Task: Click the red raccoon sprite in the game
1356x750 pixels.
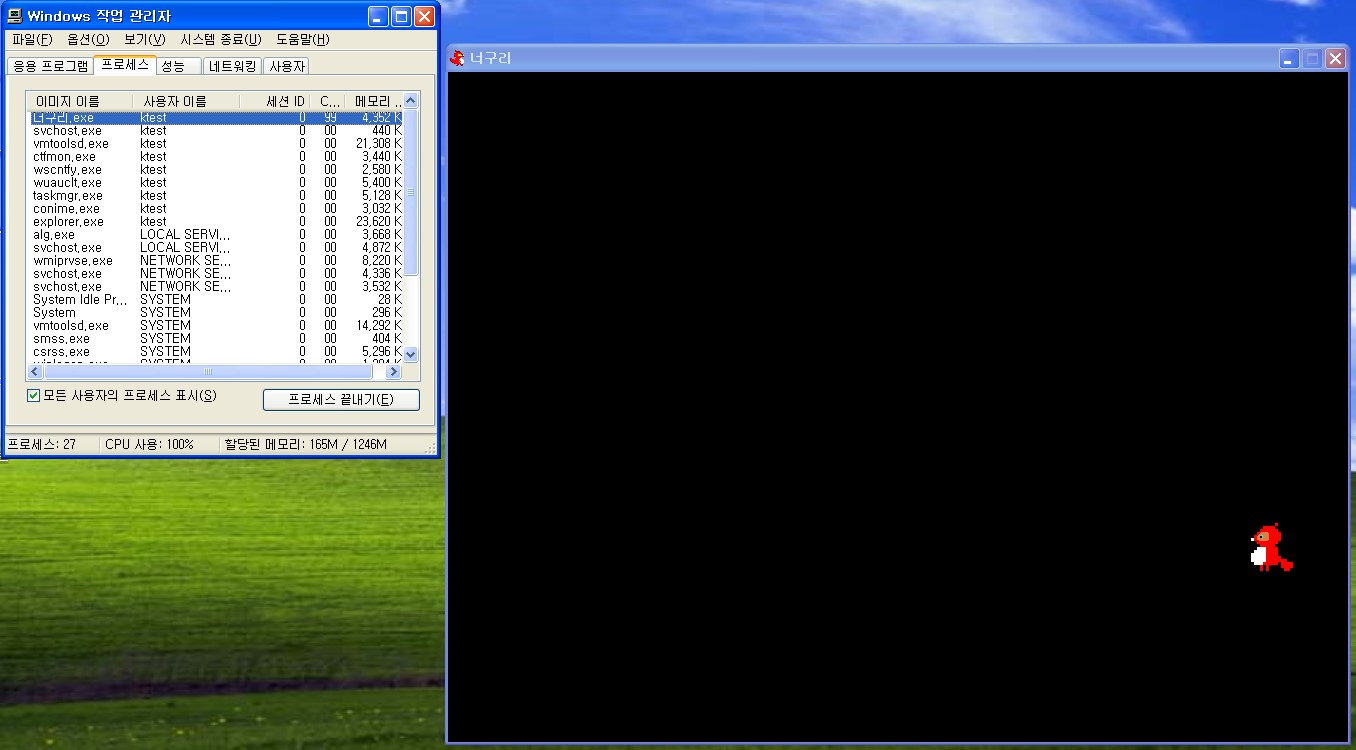Action: coord(1271,547)
